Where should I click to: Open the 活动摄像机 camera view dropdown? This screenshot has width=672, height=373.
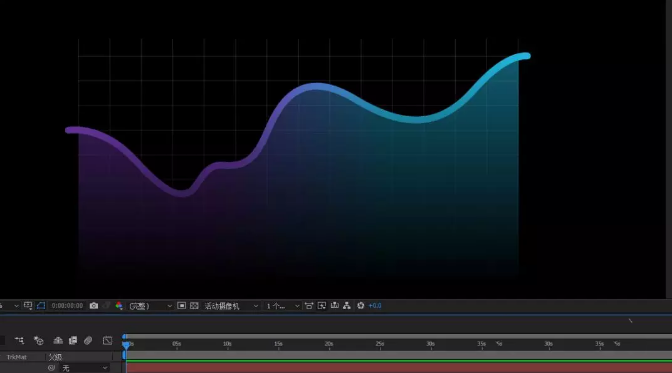231,306
